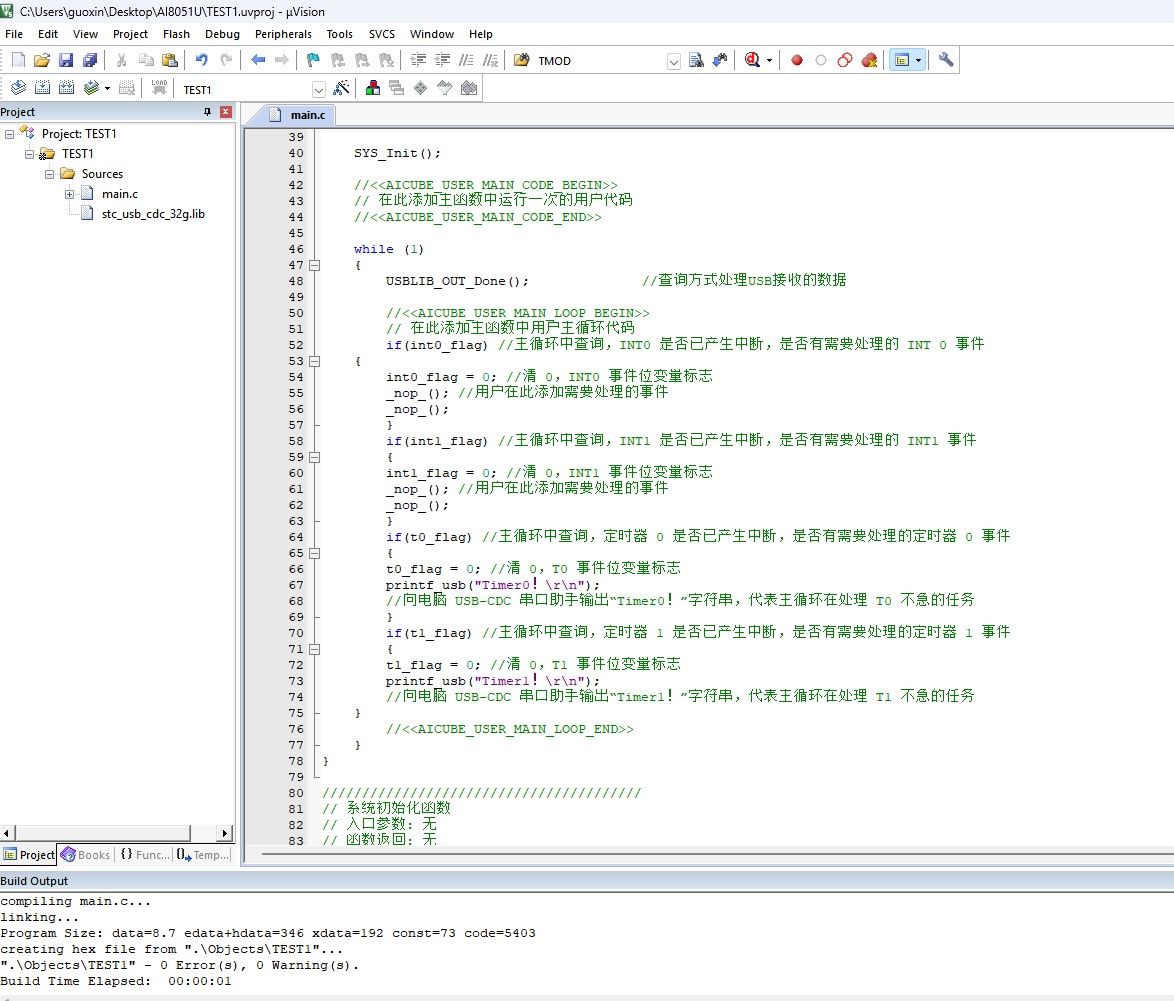Open the dropdown arrow beside debug icon

pos(769,61)
